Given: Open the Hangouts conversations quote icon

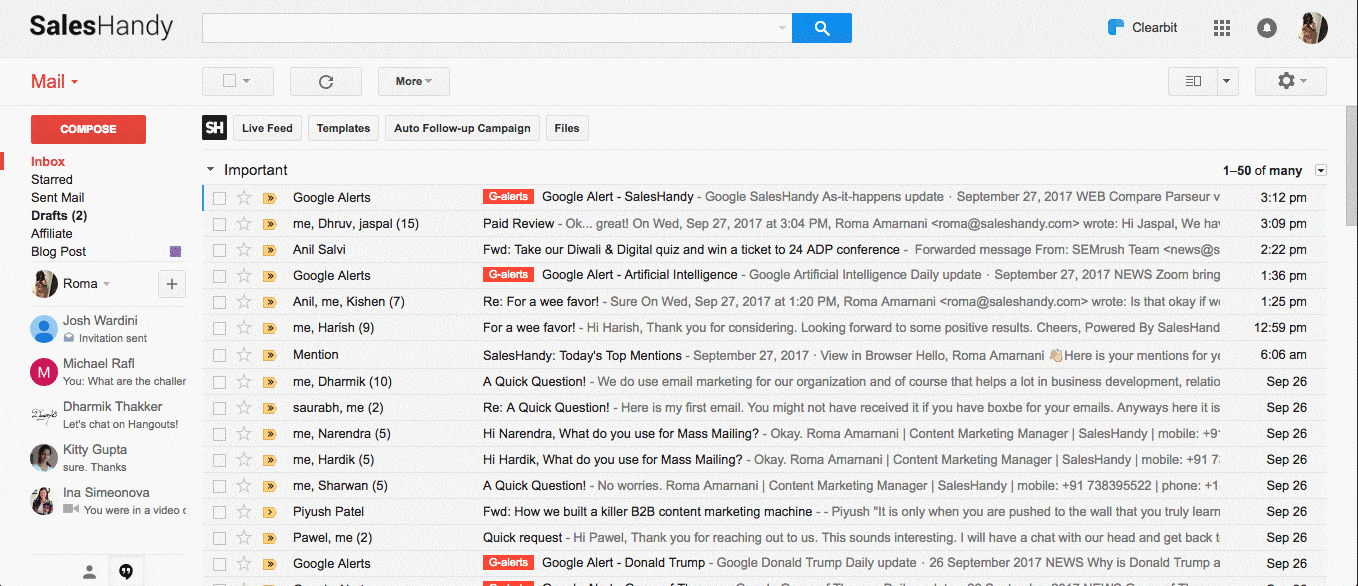Looking at the screenshot, I should pos(126,571).
